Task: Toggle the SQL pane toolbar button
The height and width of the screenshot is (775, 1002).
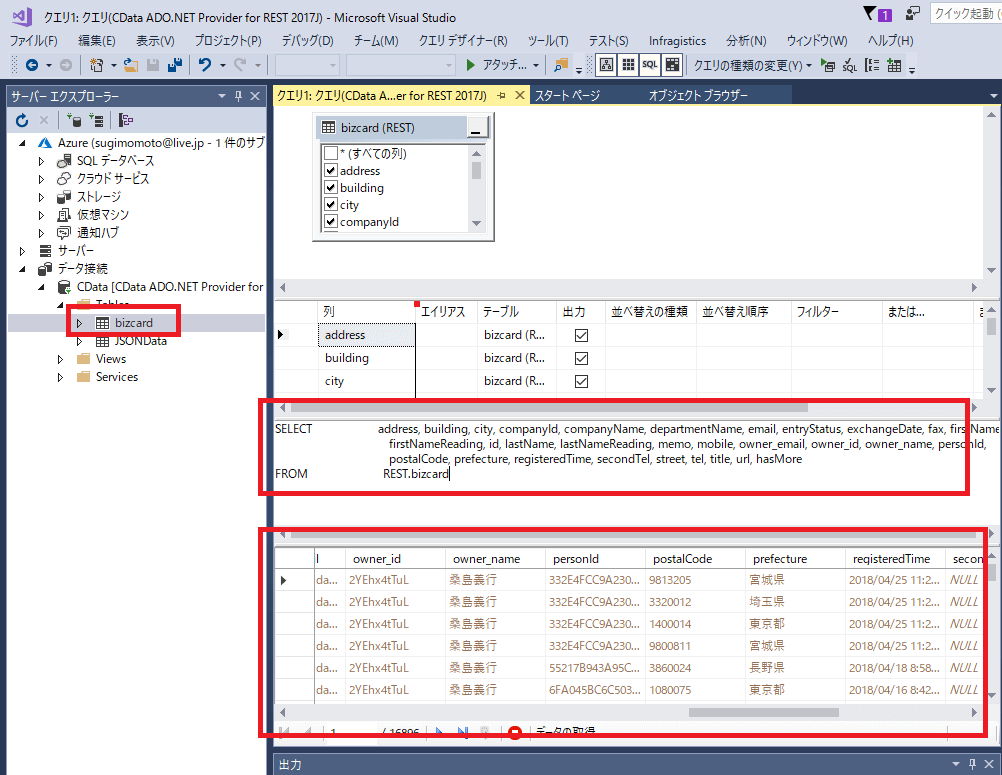Action: click(650, 65)
